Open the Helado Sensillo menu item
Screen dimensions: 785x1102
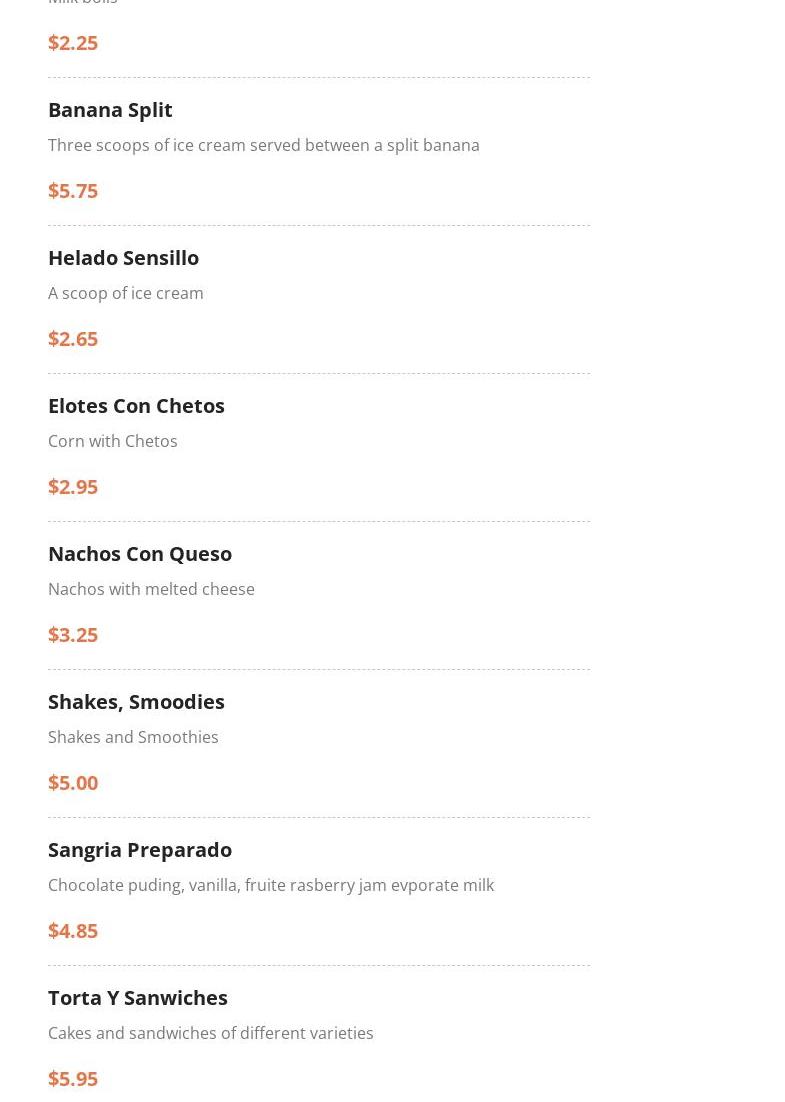123,257
